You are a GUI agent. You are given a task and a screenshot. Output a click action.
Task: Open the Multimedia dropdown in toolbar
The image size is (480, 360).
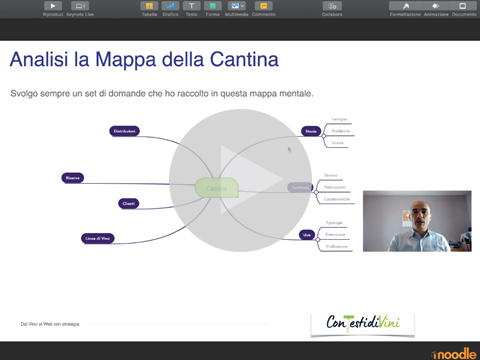(237, 6)
